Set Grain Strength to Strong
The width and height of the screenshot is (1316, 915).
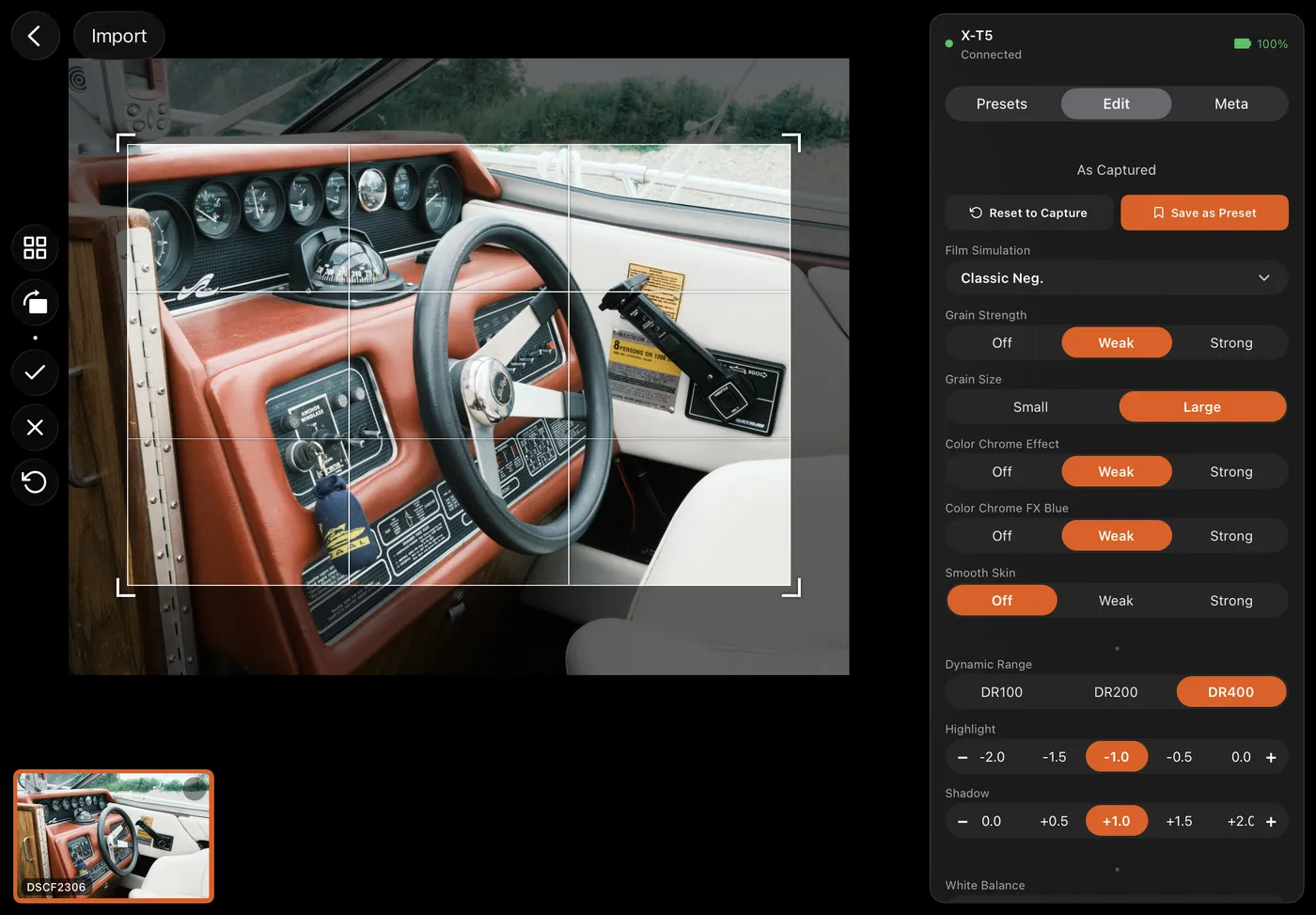pyautogui.click(x=1230, y=343)
